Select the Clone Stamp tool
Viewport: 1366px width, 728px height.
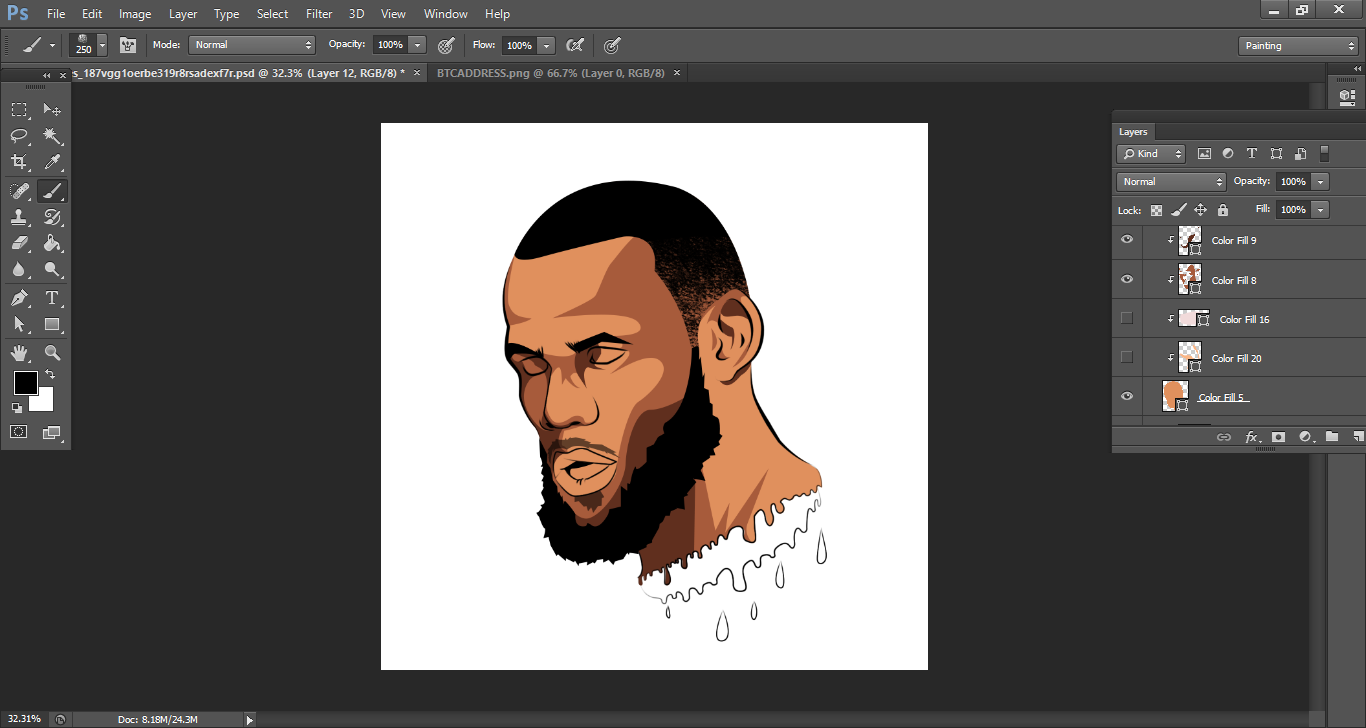coord(19,217)
